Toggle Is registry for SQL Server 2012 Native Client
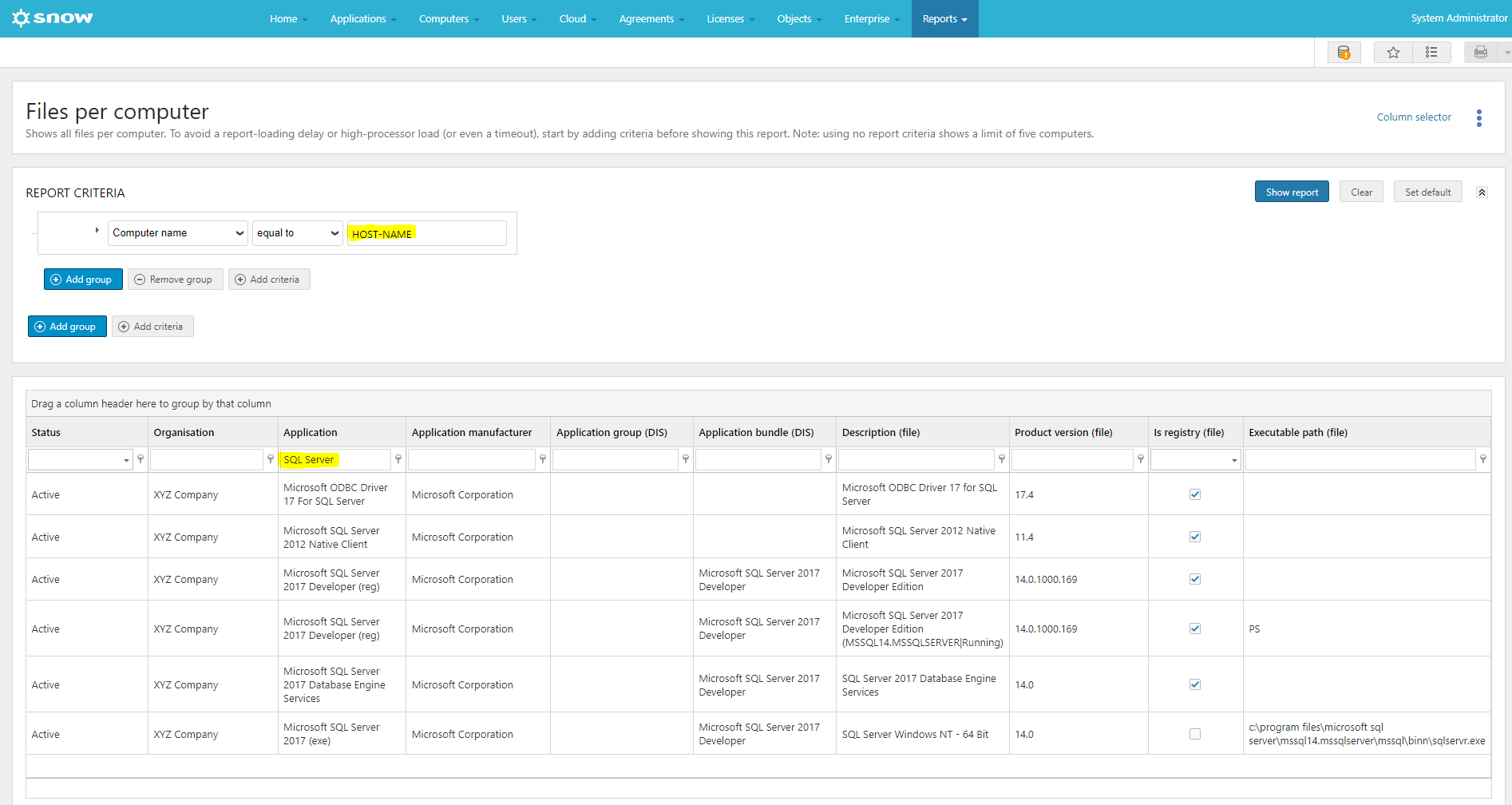This screenshot has width=1512, height=805. [x=1195, y=537]
